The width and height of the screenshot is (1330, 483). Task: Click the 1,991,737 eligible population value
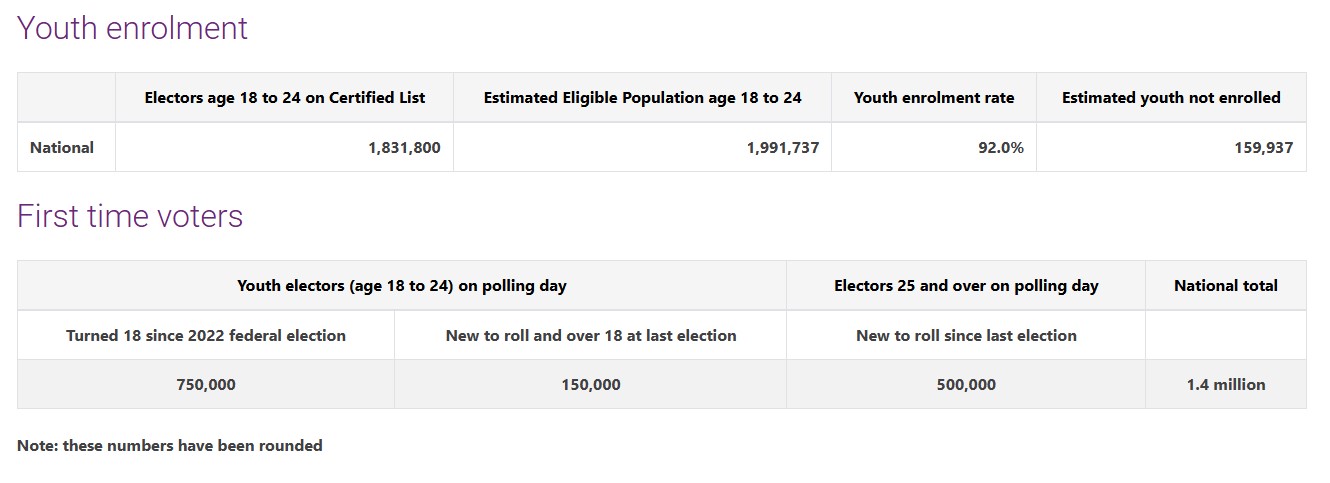coord(782,148)
